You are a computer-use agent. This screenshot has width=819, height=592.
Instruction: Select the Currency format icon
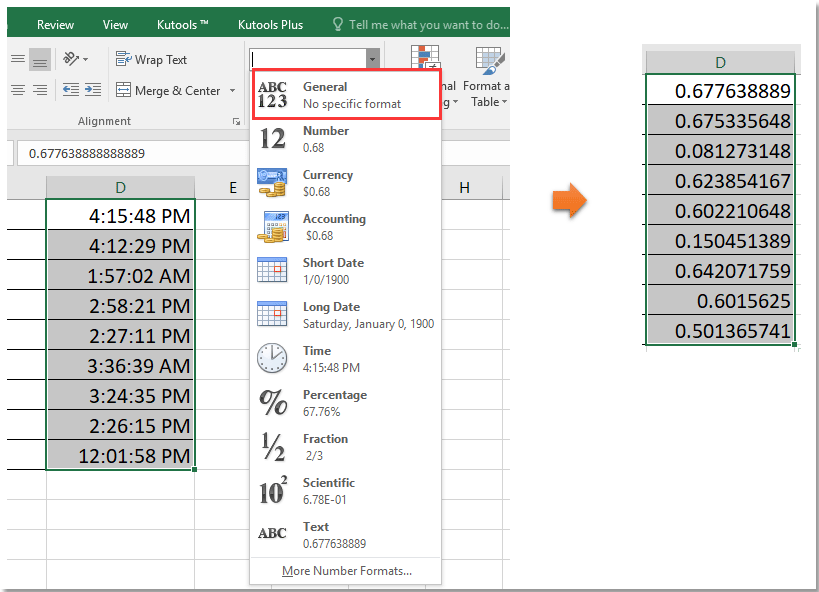click(x=272, y=181)
